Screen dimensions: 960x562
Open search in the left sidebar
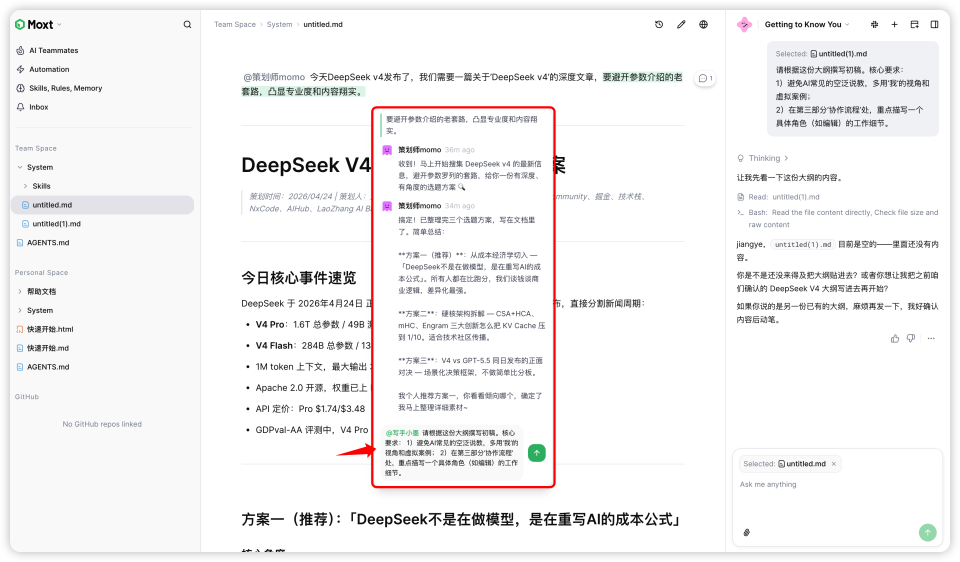point(187,24)
